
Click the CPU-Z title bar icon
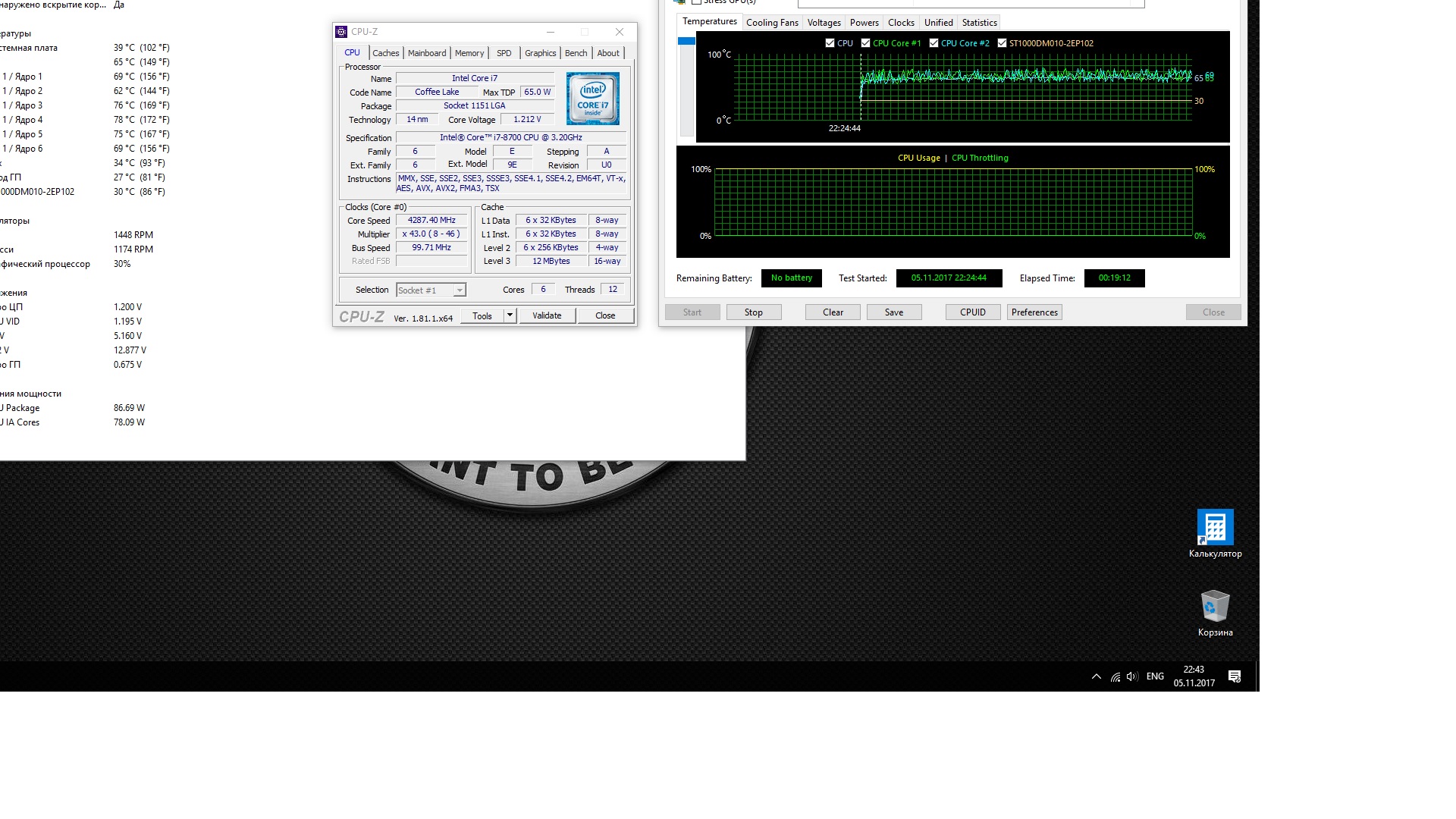tap(341, 32)
